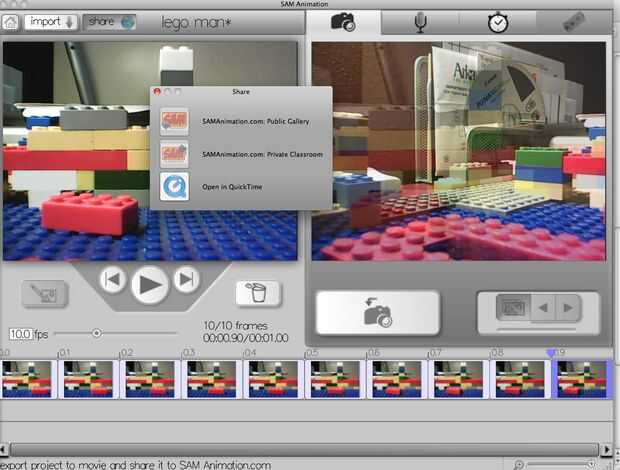
Task: Delete frame with the trash button
Action: (x=258, y=293)
